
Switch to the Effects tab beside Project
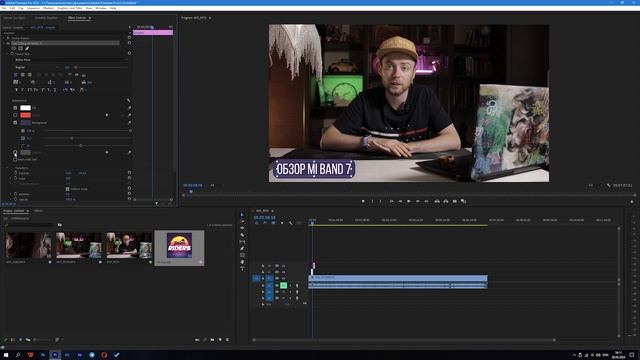coord(38,211)
